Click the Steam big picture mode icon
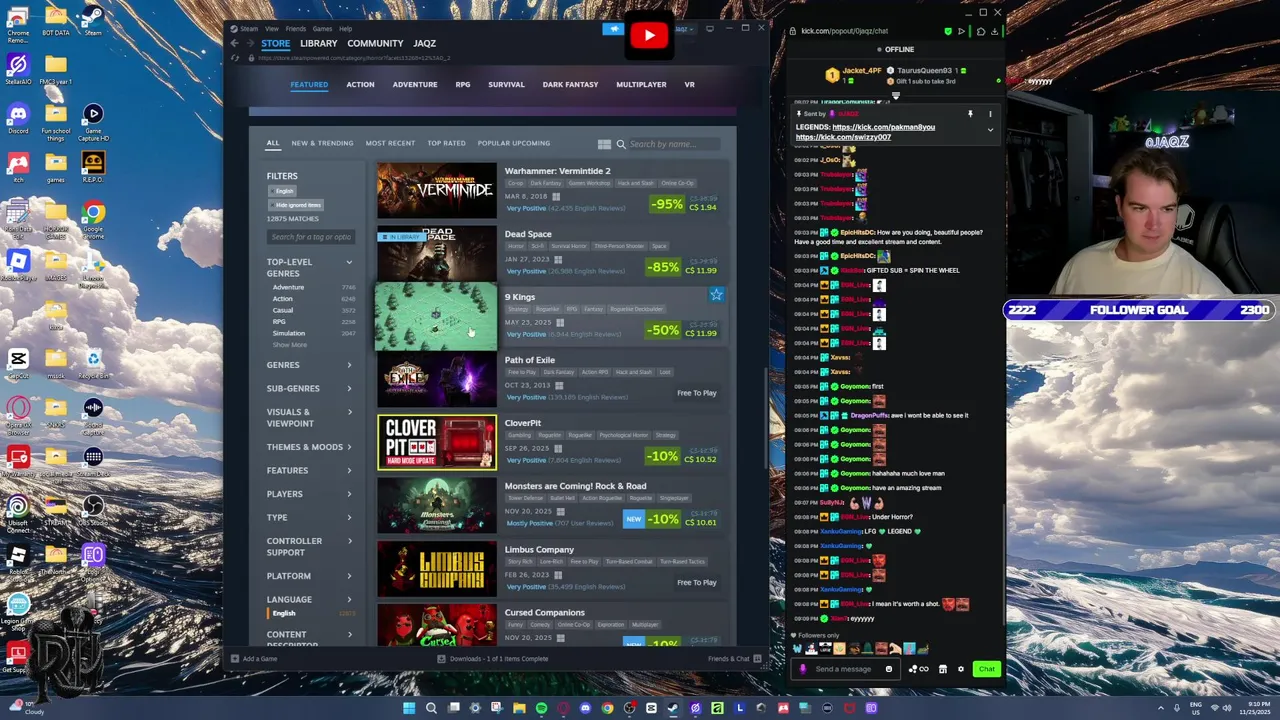Image resolution: width=1280 pixels, height=720 pixels. (710, 29)
